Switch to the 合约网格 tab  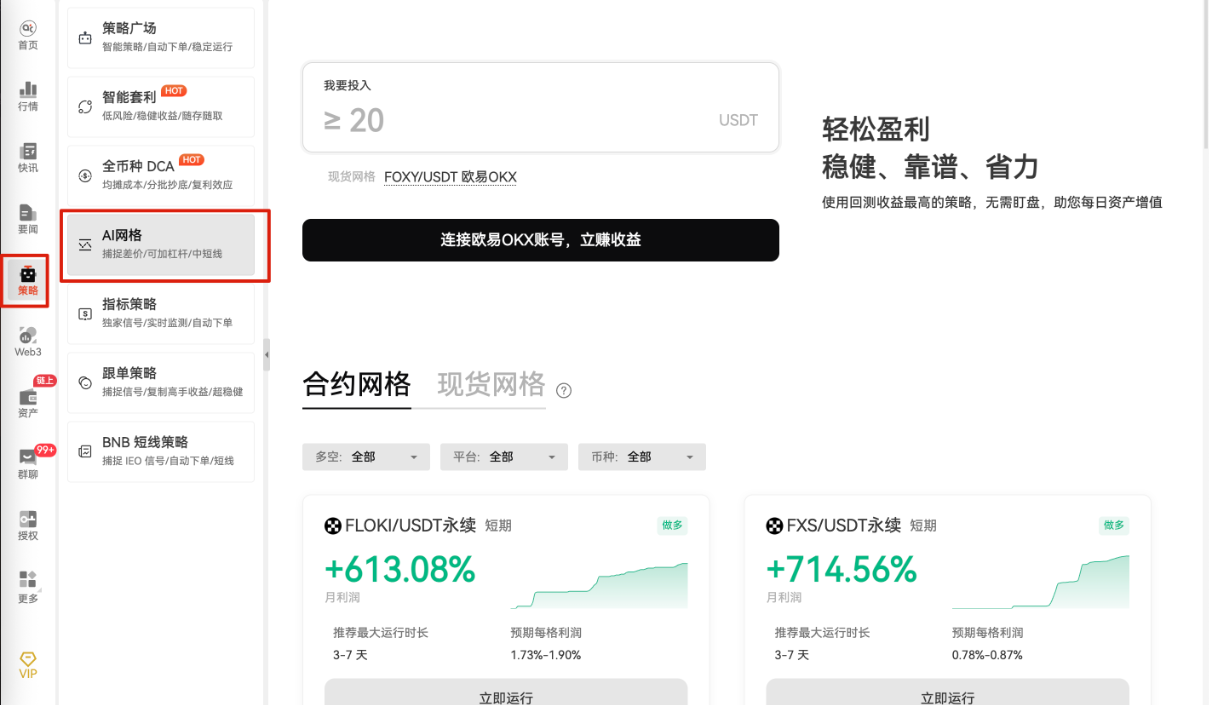(357, 385)
